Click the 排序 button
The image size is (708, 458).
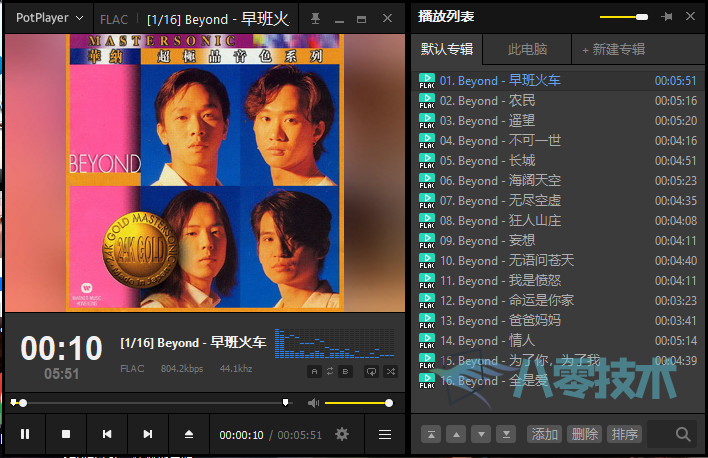624,434
